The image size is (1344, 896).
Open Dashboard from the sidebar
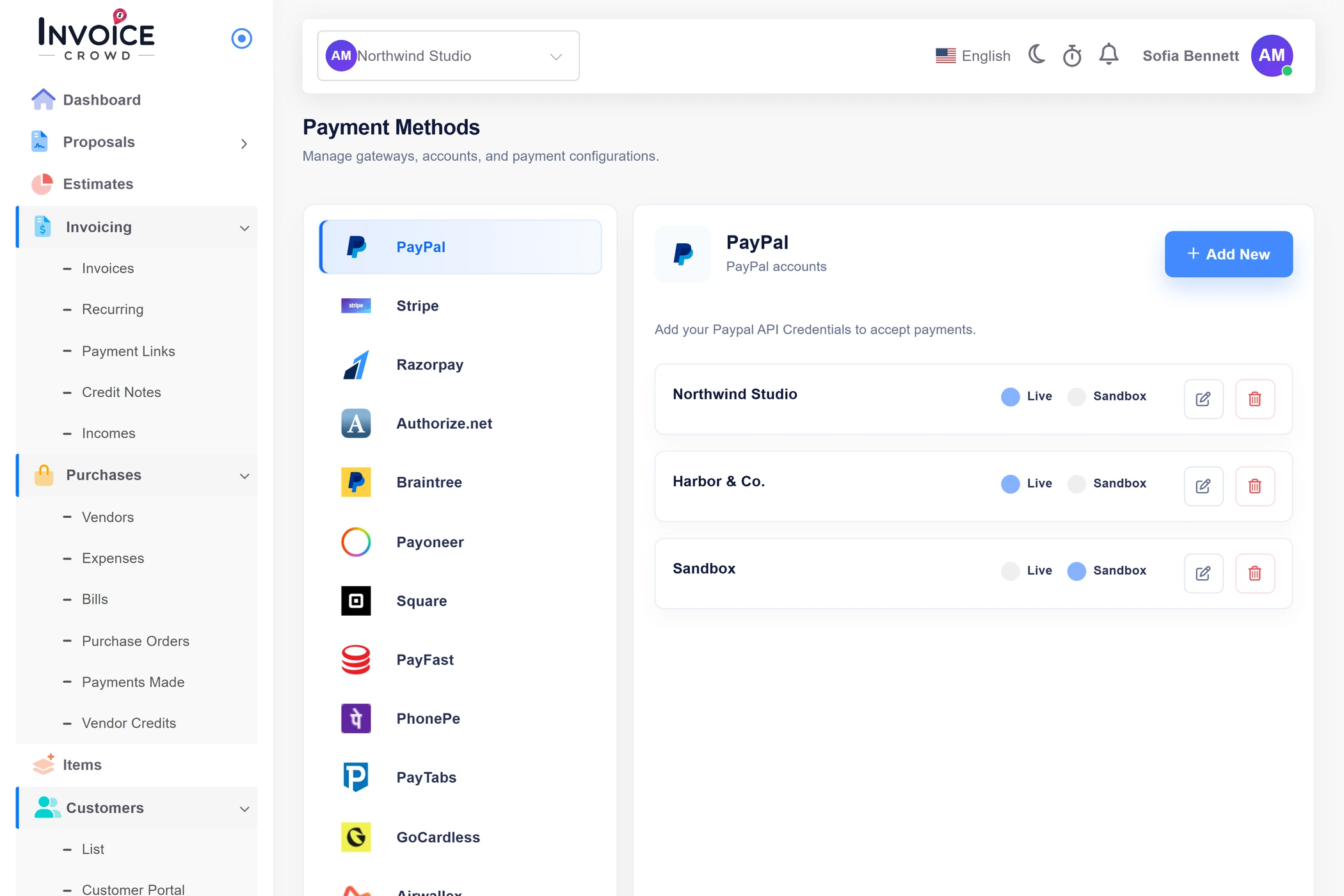[102, 100]
